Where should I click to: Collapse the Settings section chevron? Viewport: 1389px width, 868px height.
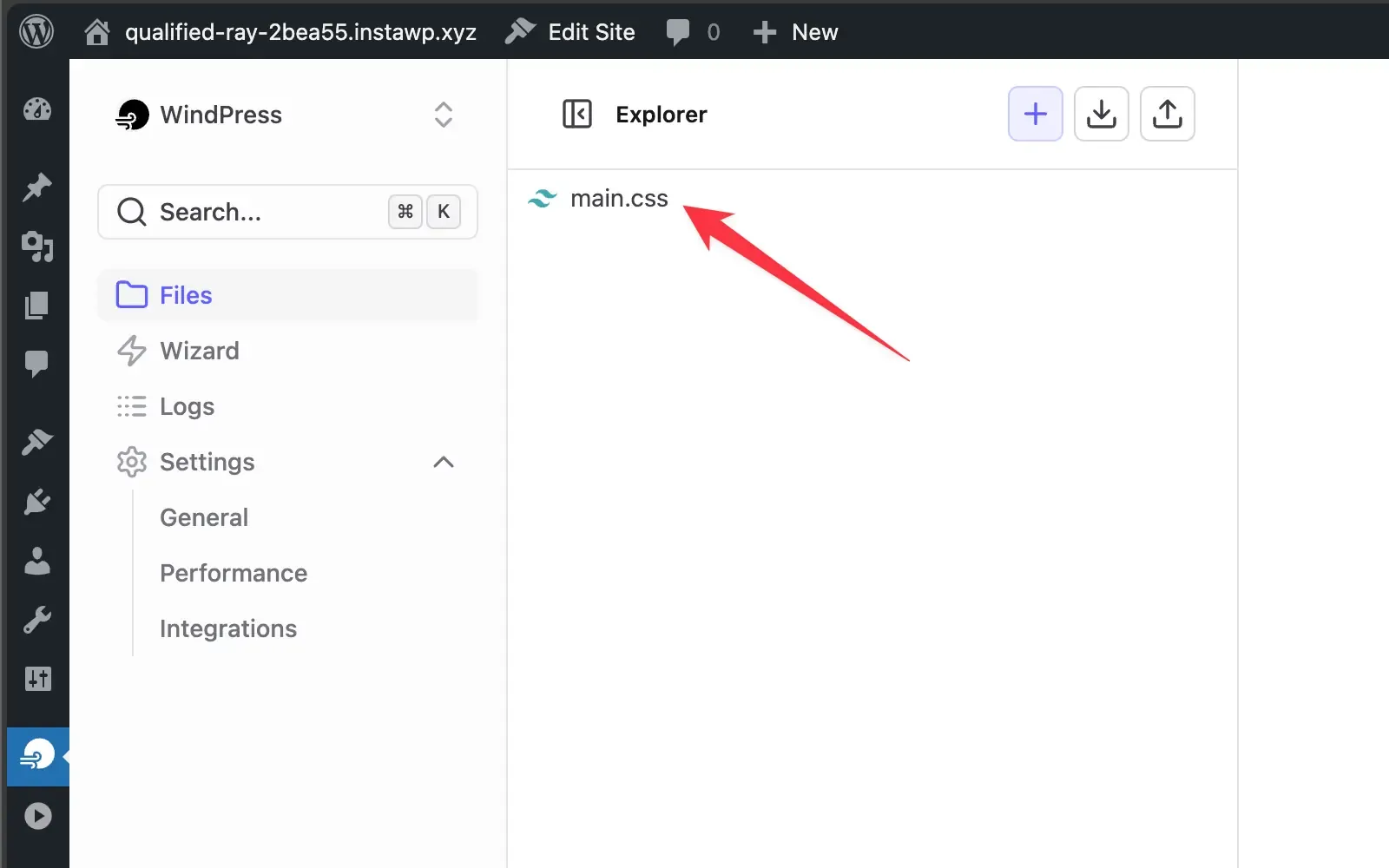(444, 462)
